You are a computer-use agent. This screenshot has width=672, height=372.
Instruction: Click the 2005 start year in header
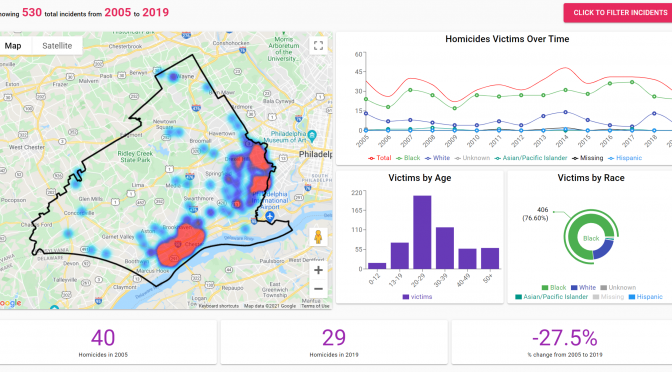click(x=117, y=12)
